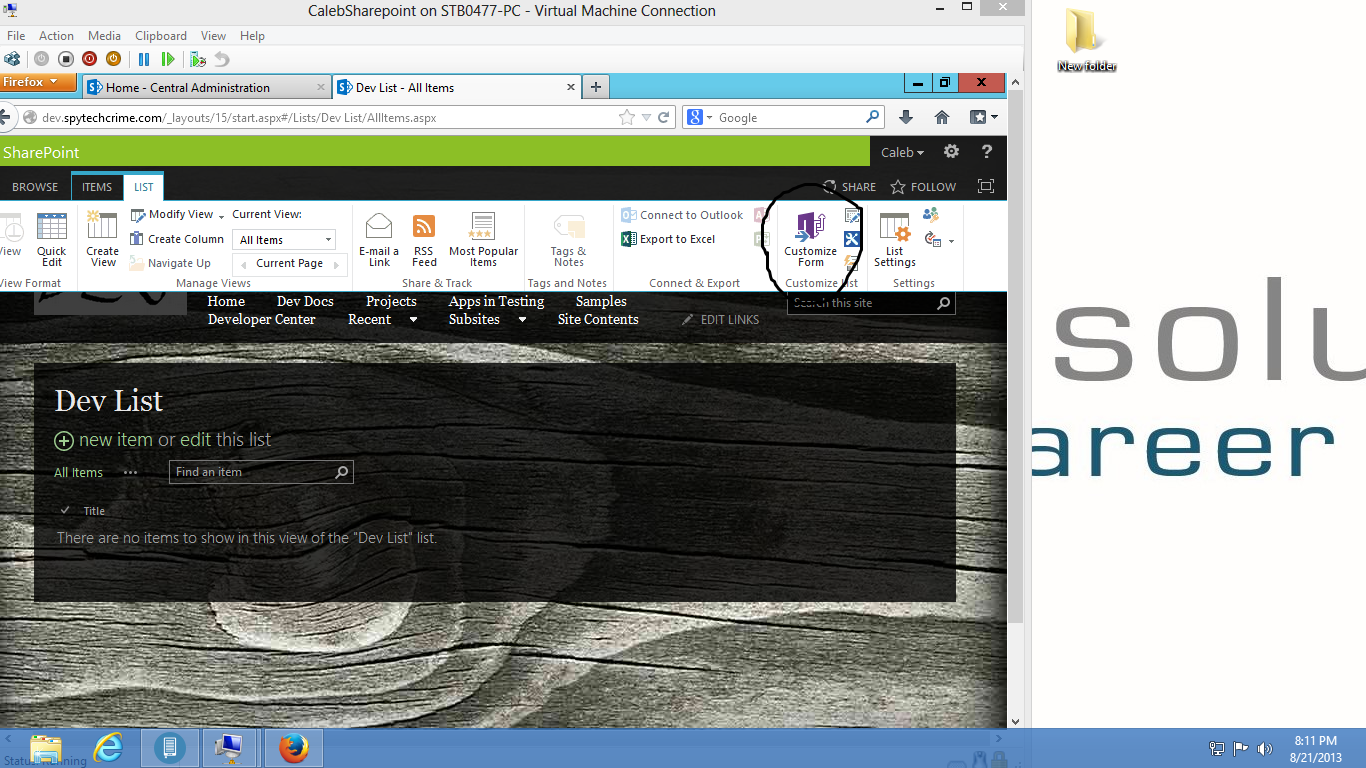Click the SharePoint help question mark
Viewport: 1366px width, 768px height.
tap(987, 152)
